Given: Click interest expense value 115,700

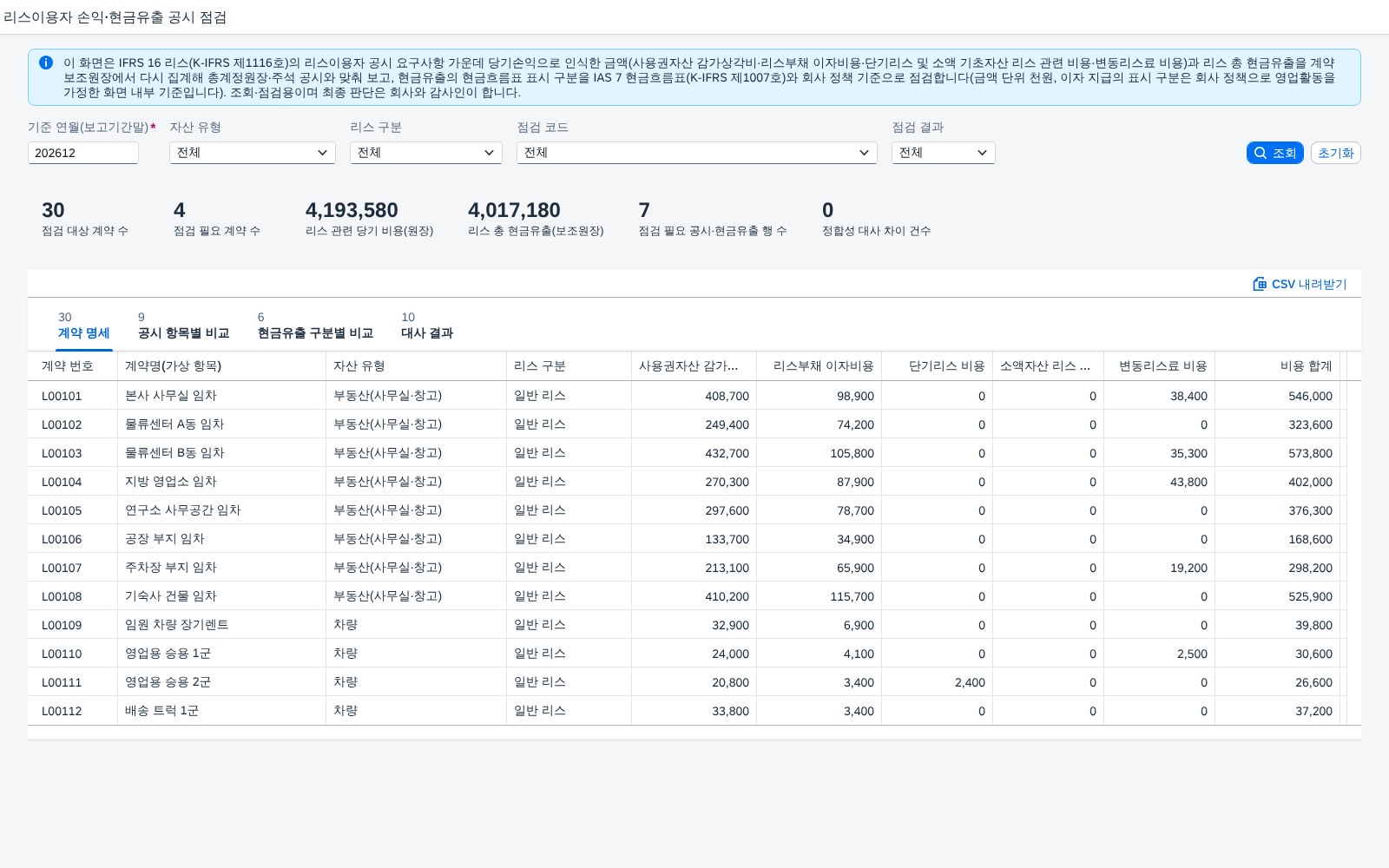Looking at the screenshot, I should click(852, 596).
